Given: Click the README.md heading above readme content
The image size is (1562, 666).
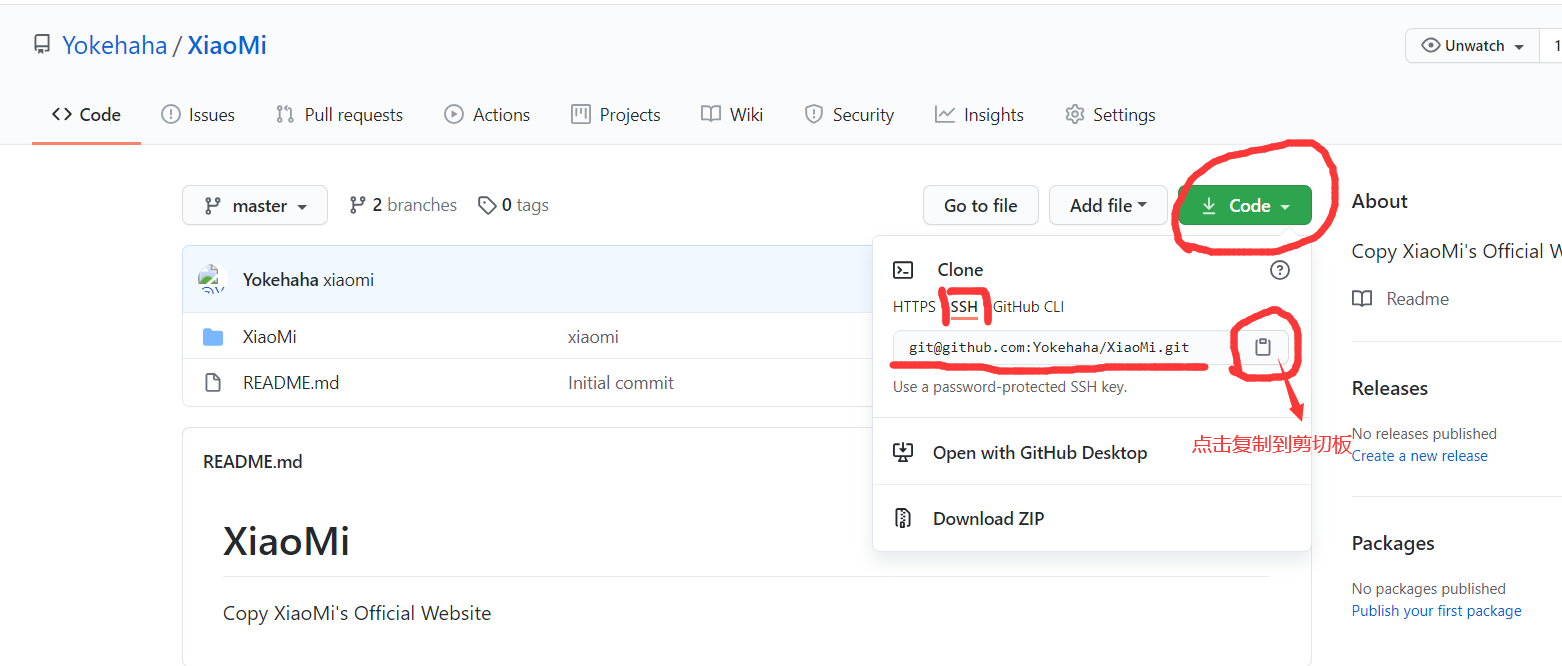Looking at the screenshot, I should [253, 462].
